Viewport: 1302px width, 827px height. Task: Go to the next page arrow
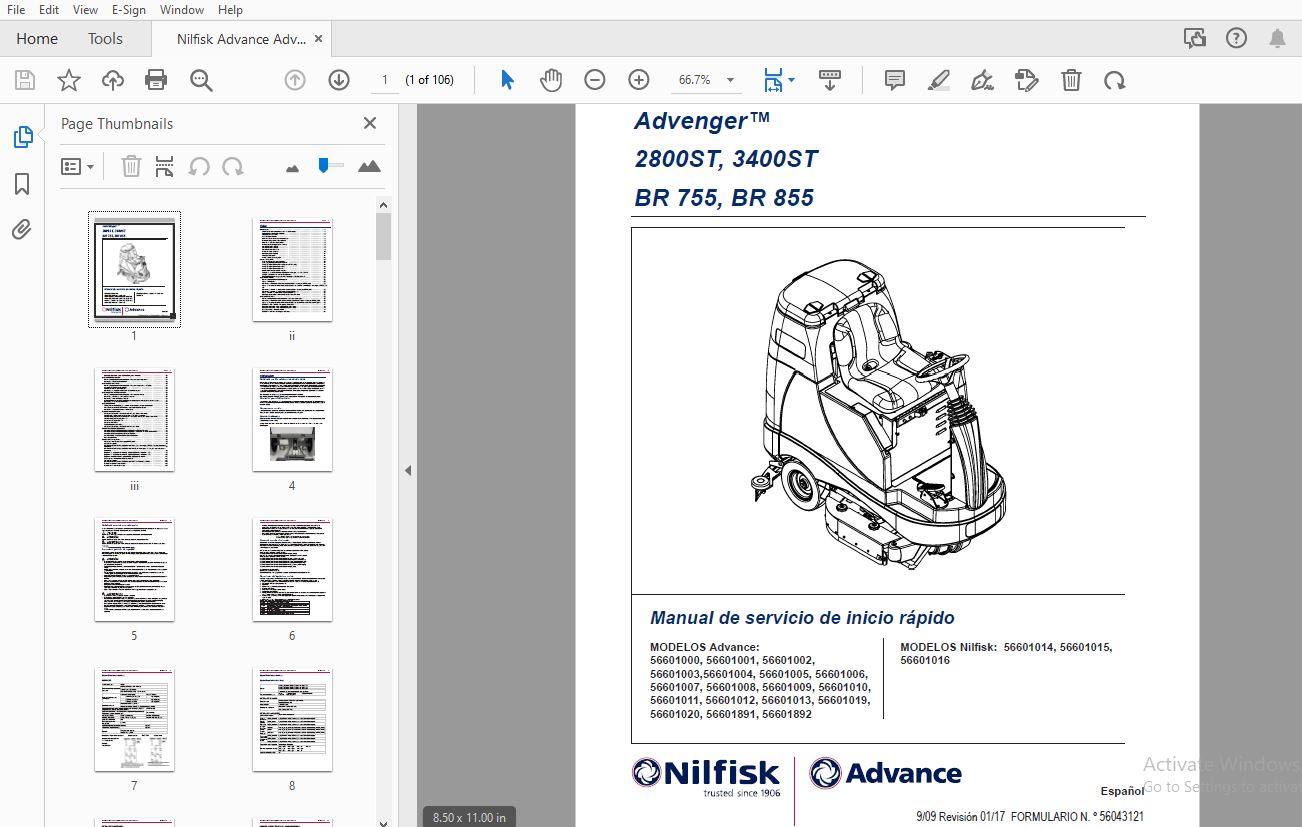(339, 80)
